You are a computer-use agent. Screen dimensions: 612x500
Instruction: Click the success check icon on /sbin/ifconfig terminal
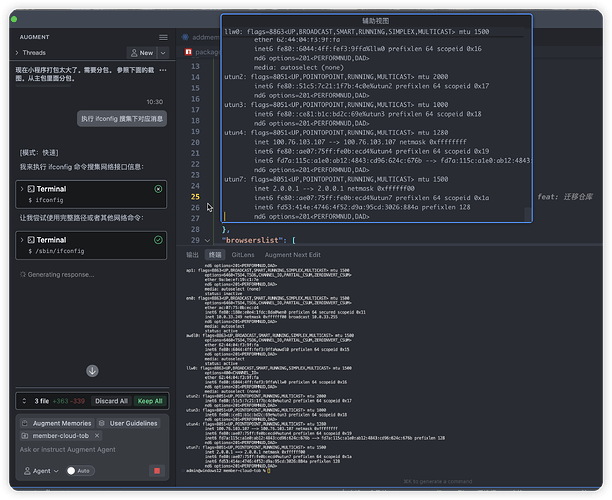[158, 240]
